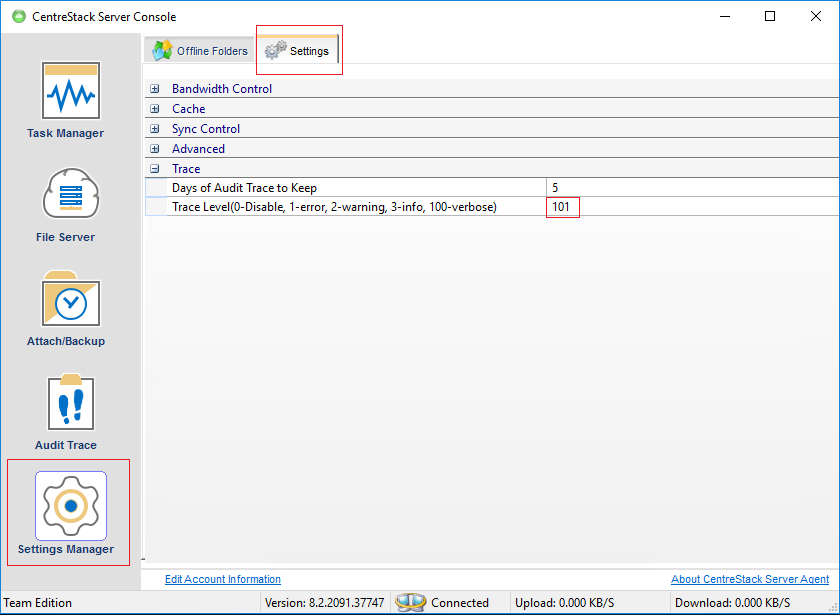The height and width of the screenshot is (615, 840).
Task: Edit the Days of Audit Trace value 5
Action: pos(693,188)
